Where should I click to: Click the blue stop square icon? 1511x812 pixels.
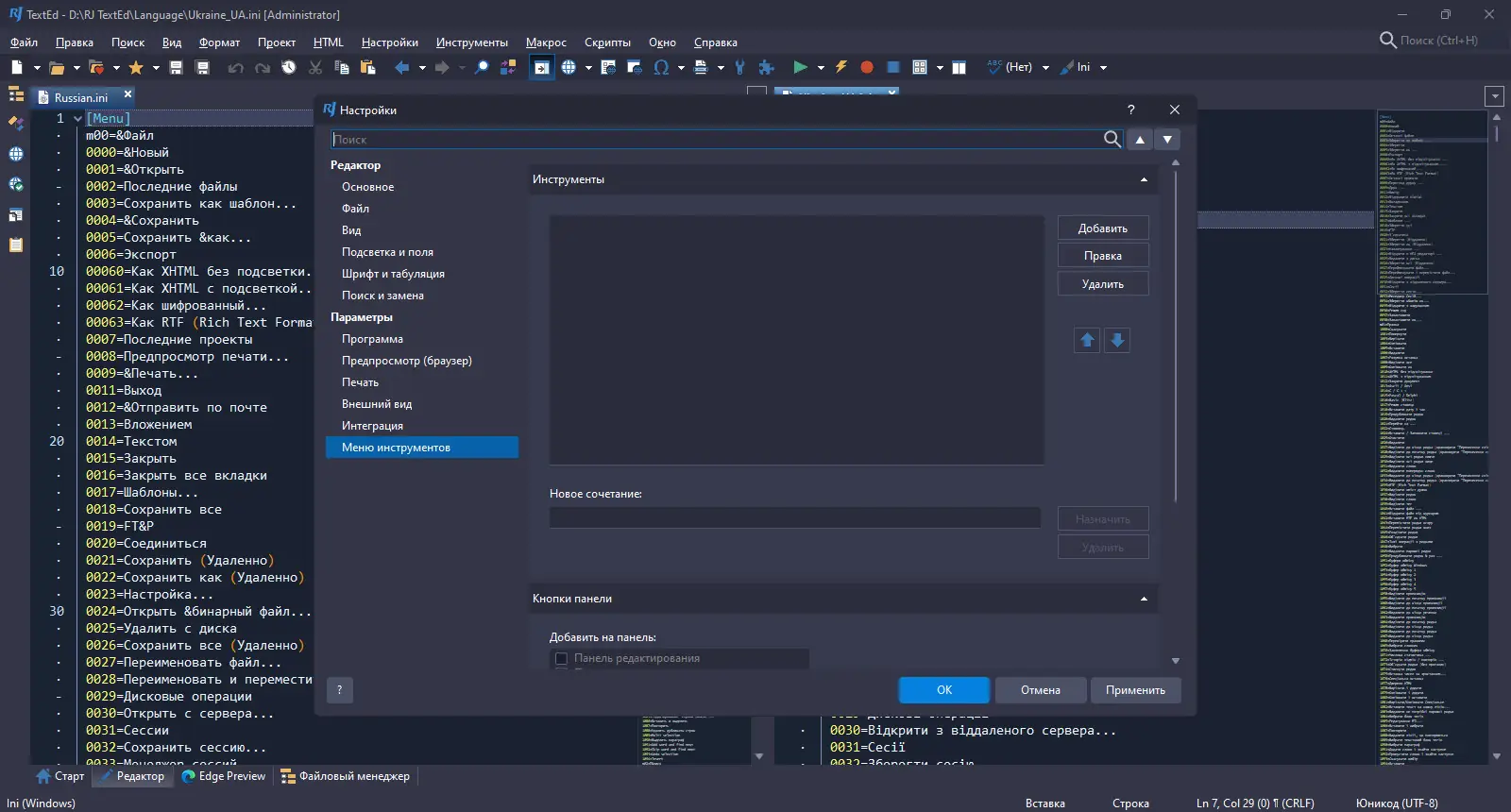click(x=893, y=67)
